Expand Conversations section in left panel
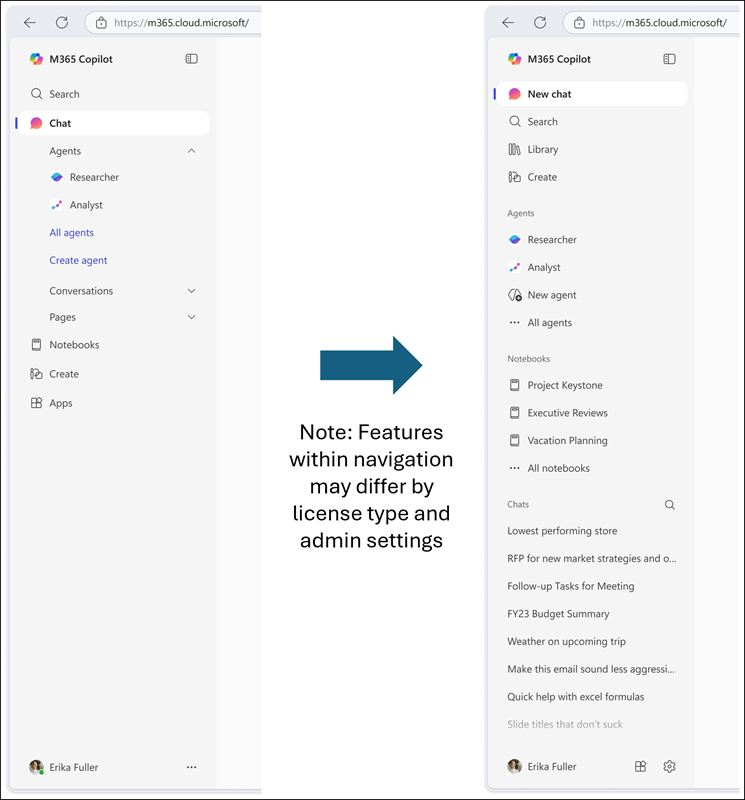This screenshot has width=745, height=800. 122,291
